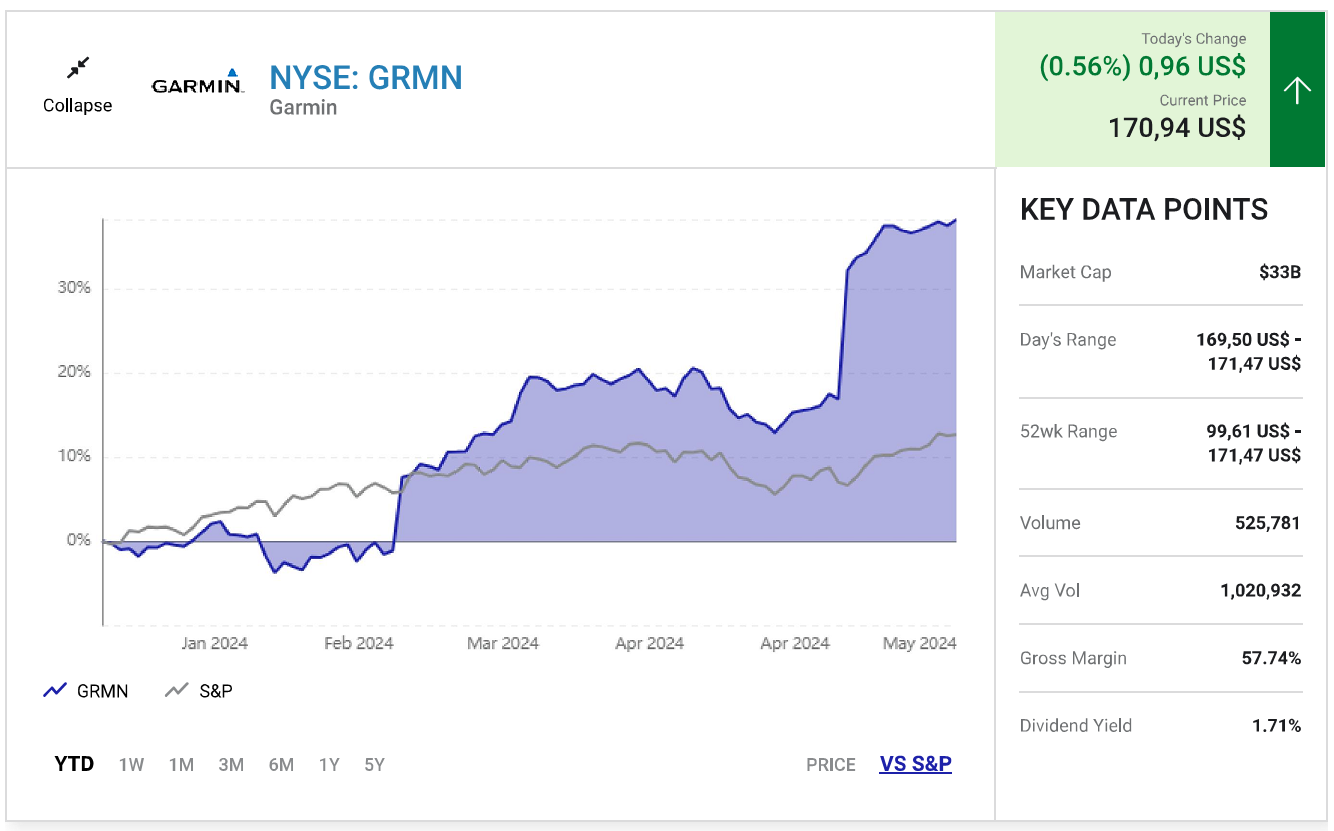Toggle chart to VS S&P view
Screen dimensions: 1334x831
point(915,765)
